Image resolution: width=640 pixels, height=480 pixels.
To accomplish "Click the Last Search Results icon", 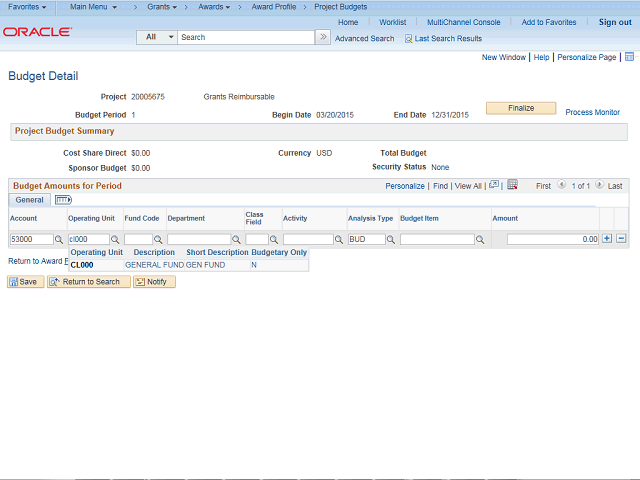I will pyautogui.click(x=408, y=39).
